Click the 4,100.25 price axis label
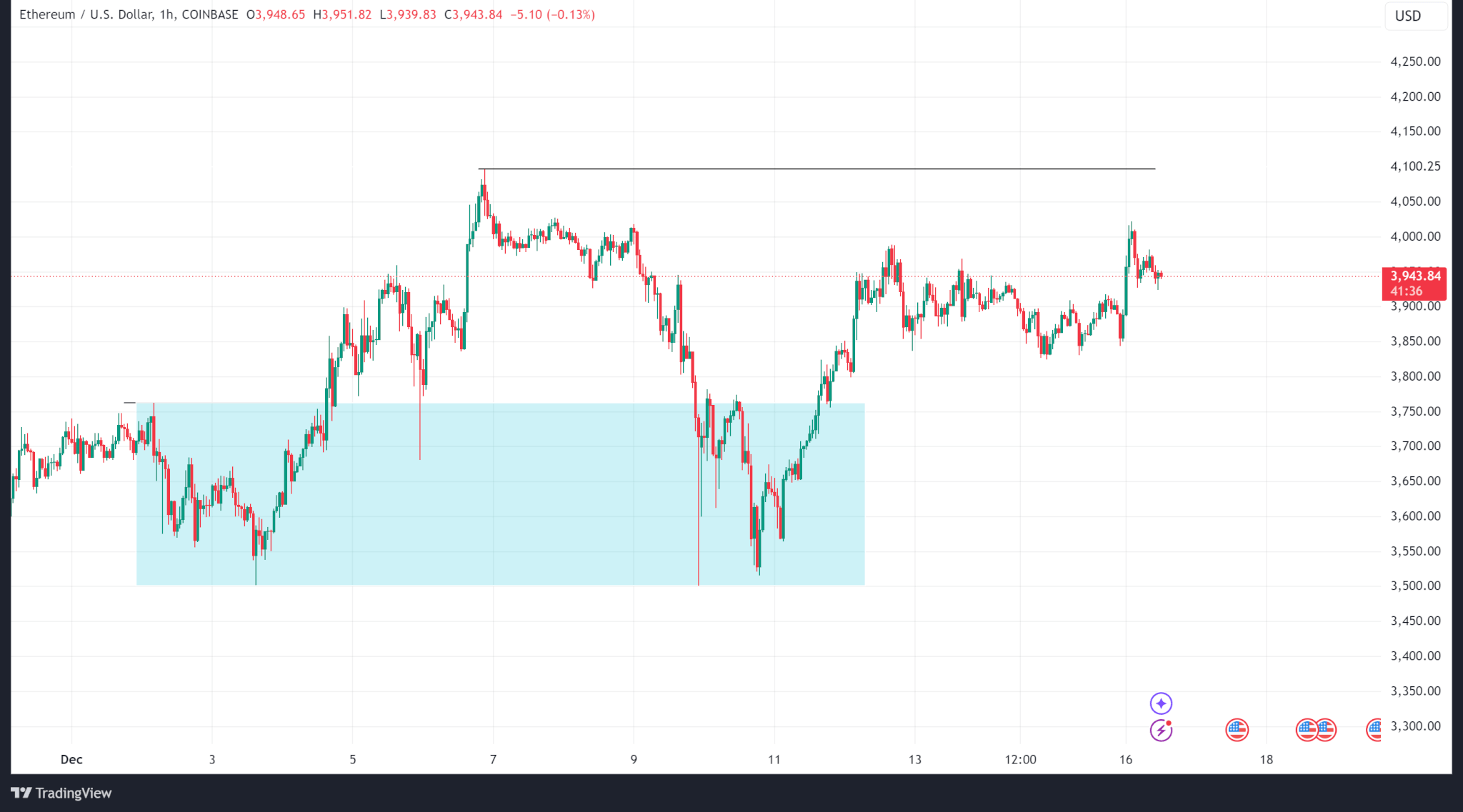Screen dimensions: 1463x812 point(1415,166)
